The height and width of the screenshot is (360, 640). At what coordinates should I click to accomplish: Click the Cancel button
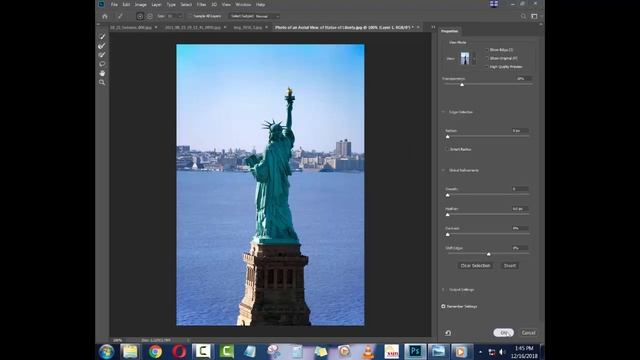(528, 333)
